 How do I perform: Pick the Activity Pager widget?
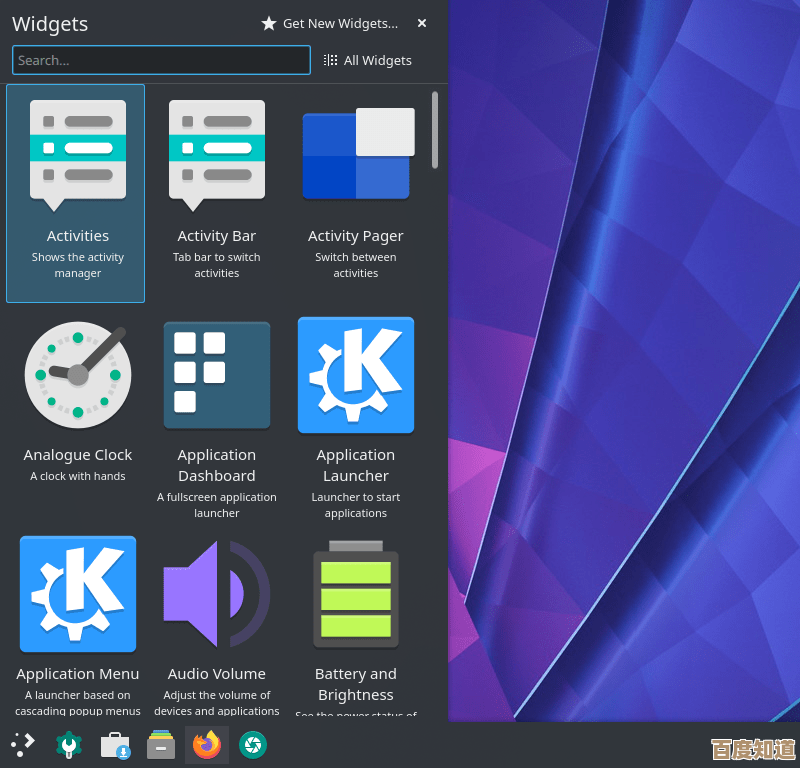click(x=355, y=193)
